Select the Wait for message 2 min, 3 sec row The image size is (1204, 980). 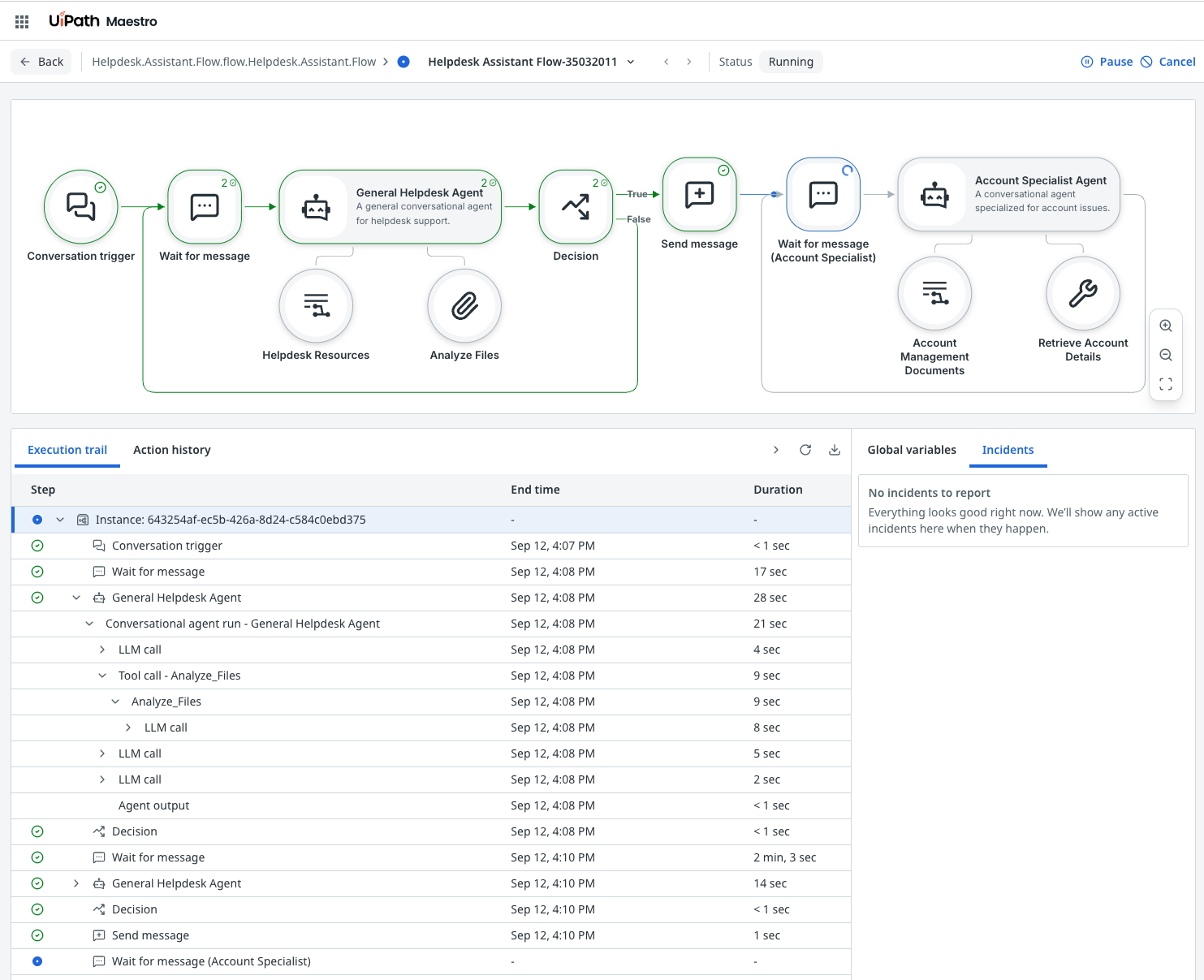coord(431,857)
